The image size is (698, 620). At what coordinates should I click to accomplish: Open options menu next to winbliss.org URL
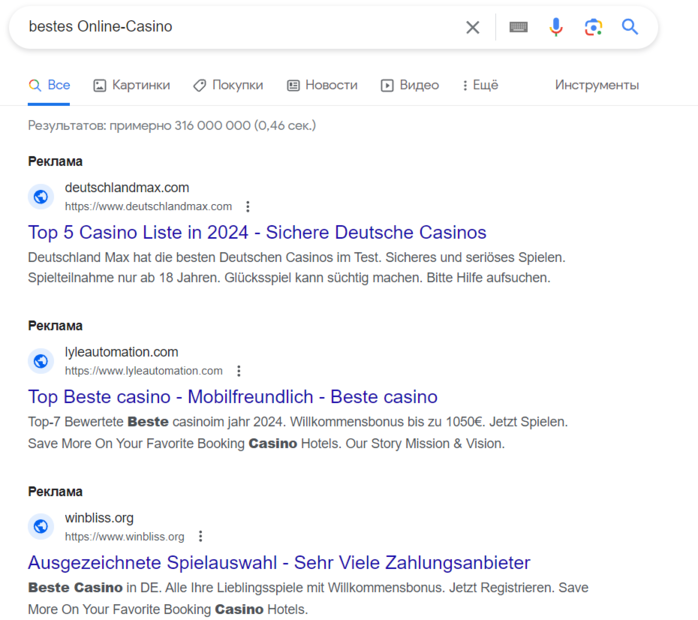tap(201, 536)
